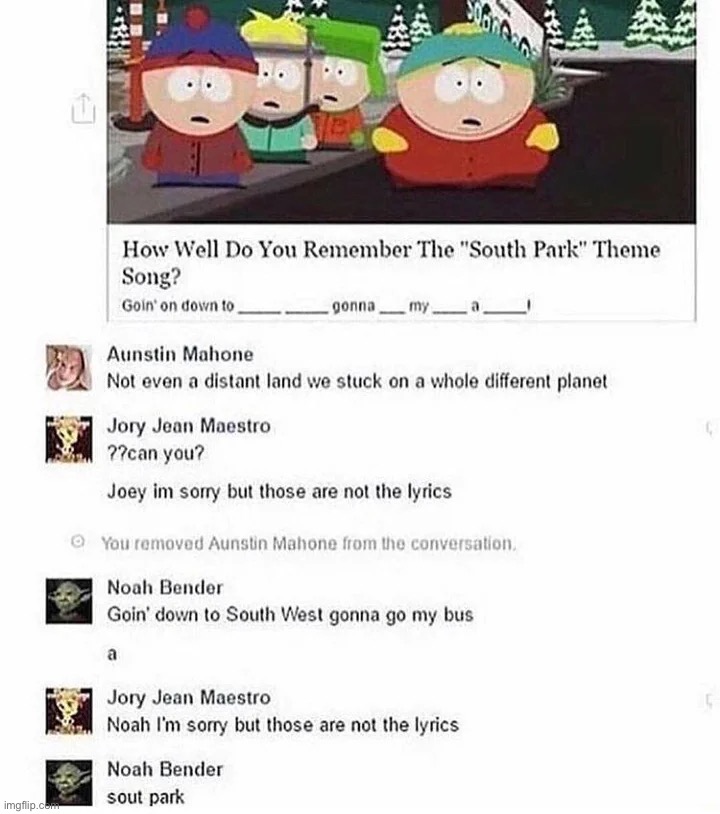Click the 'Goin' on down to' lyric blanks line
Viewport: 720px width, 814px height.
tap(326, 306)
